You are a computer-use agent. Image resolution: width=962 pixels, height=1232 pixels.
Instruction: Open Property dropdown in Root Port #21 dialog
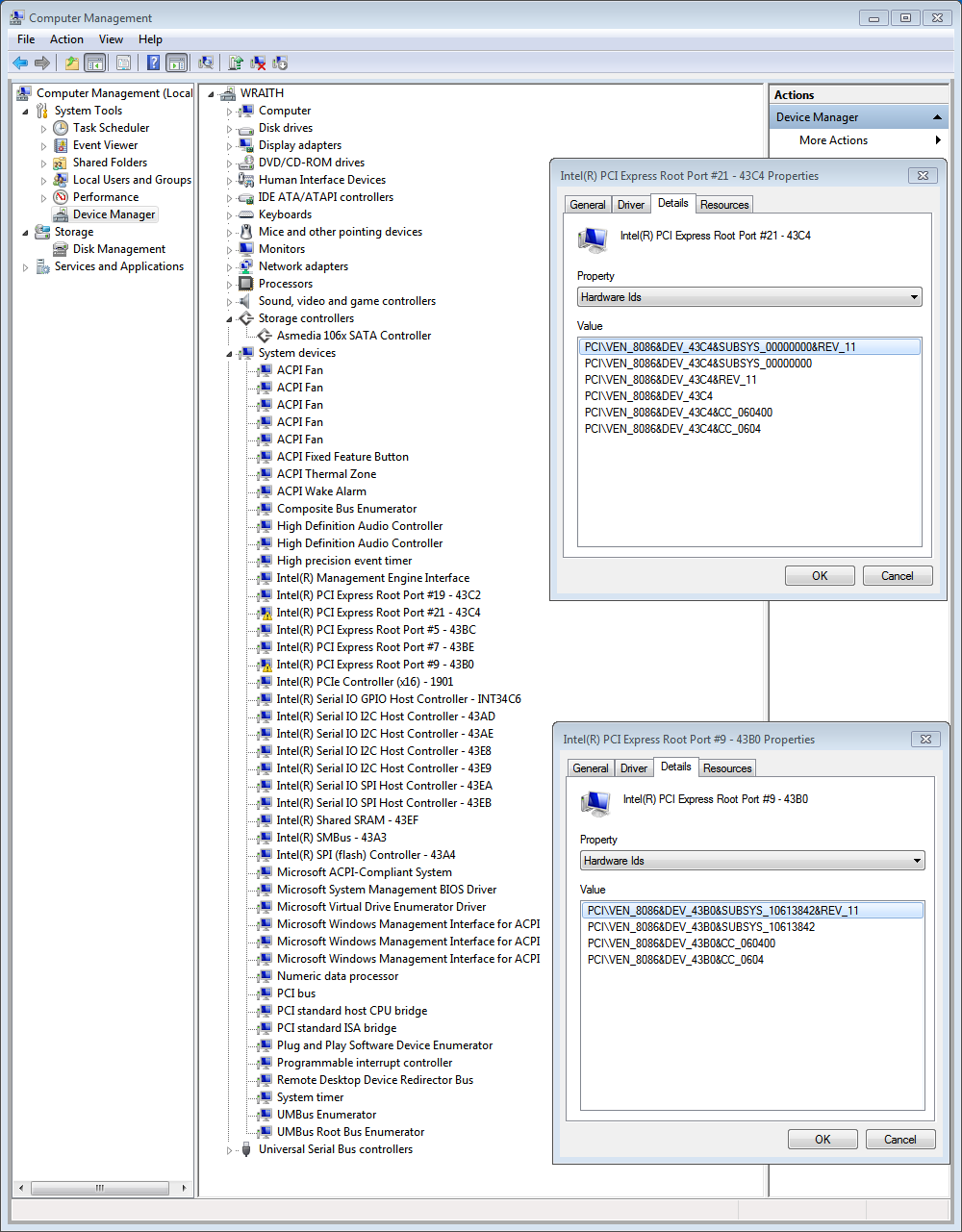[x=749, y=297]
